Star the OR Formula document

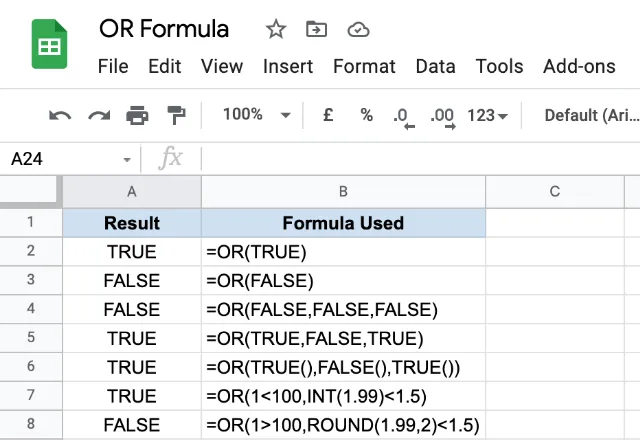tap(276, 29)
